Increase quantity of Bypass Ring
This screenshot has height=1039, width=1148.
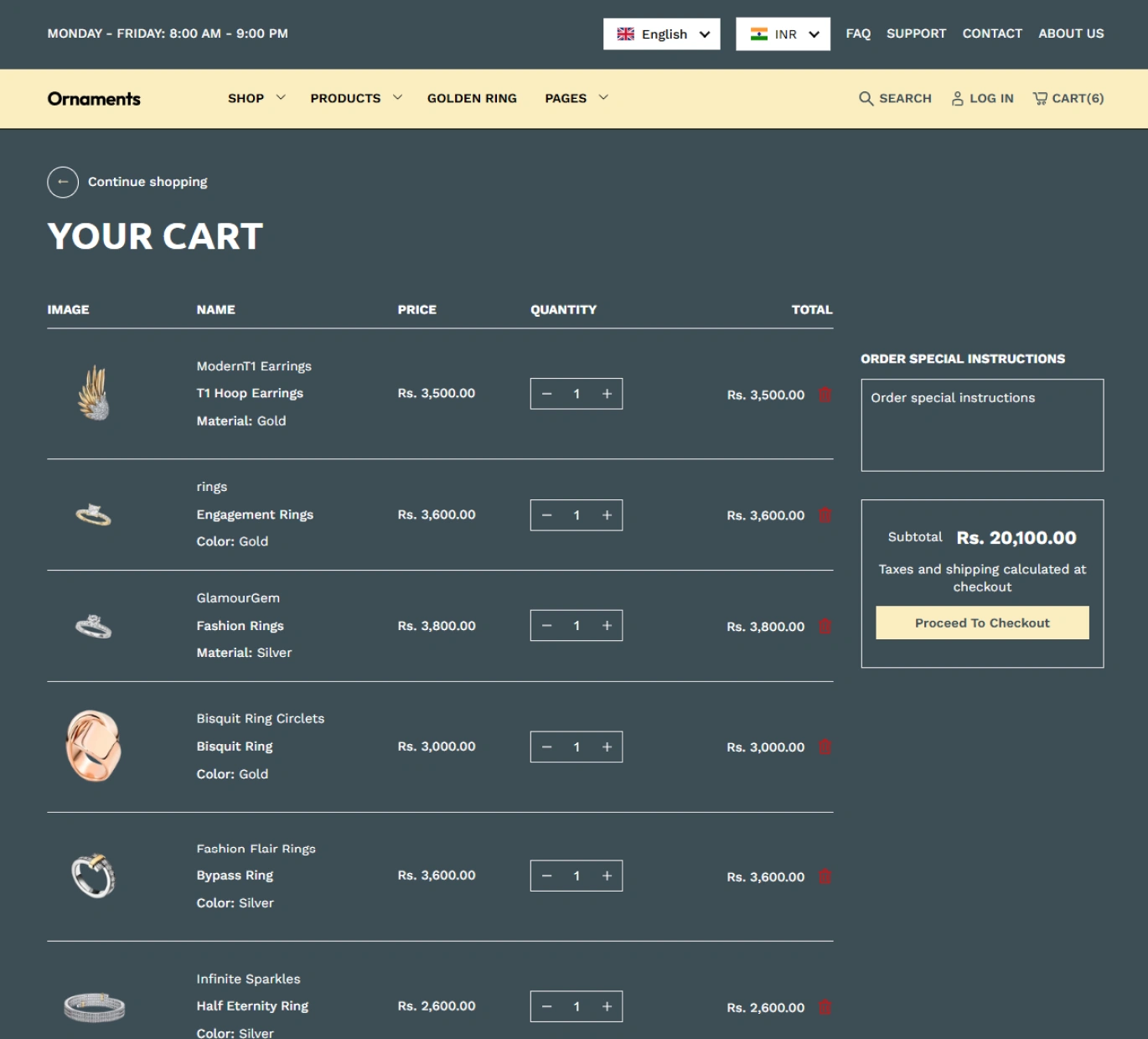point(607,876)
